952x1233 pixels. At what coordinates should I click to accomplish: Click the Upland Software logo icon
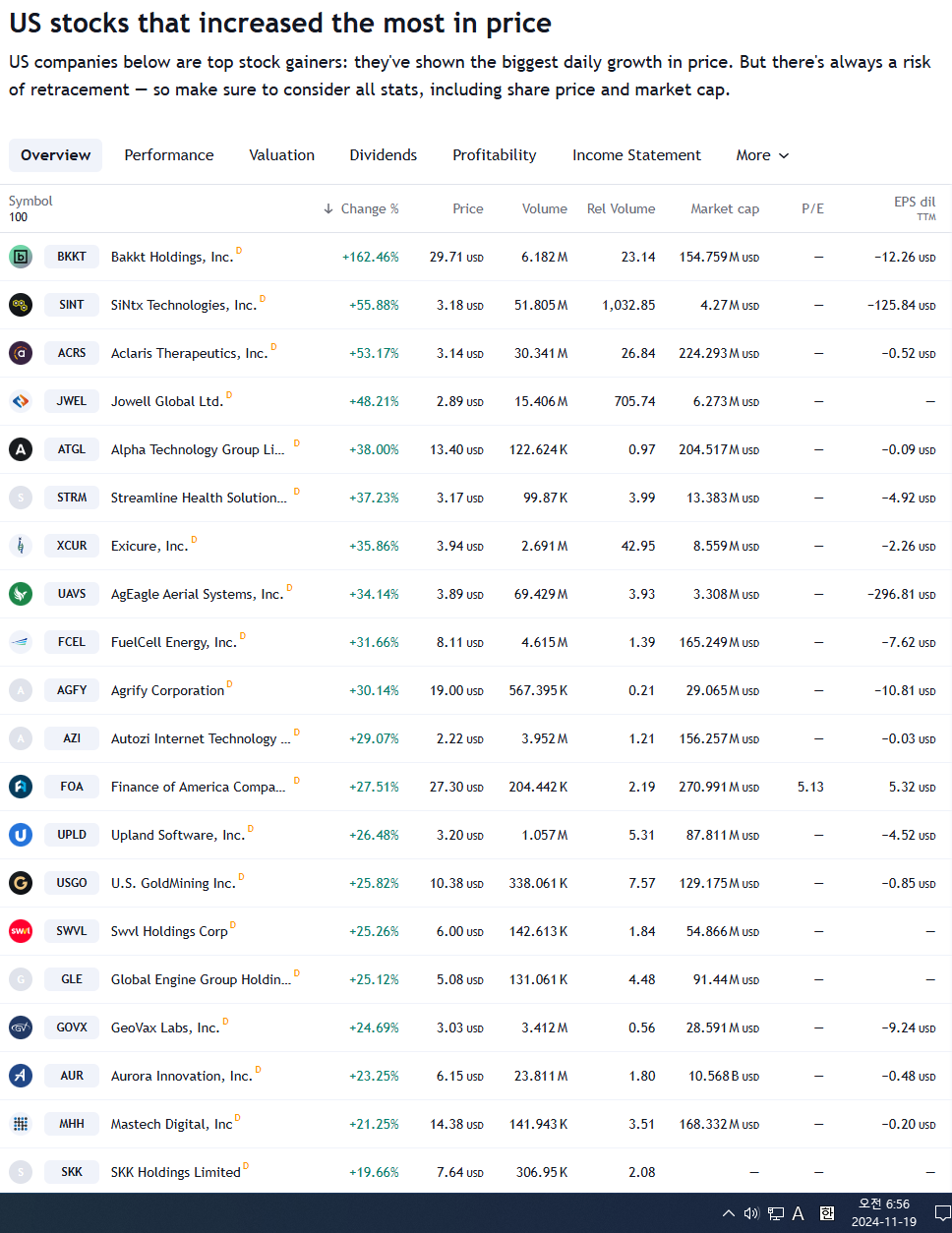pos(21,835)
